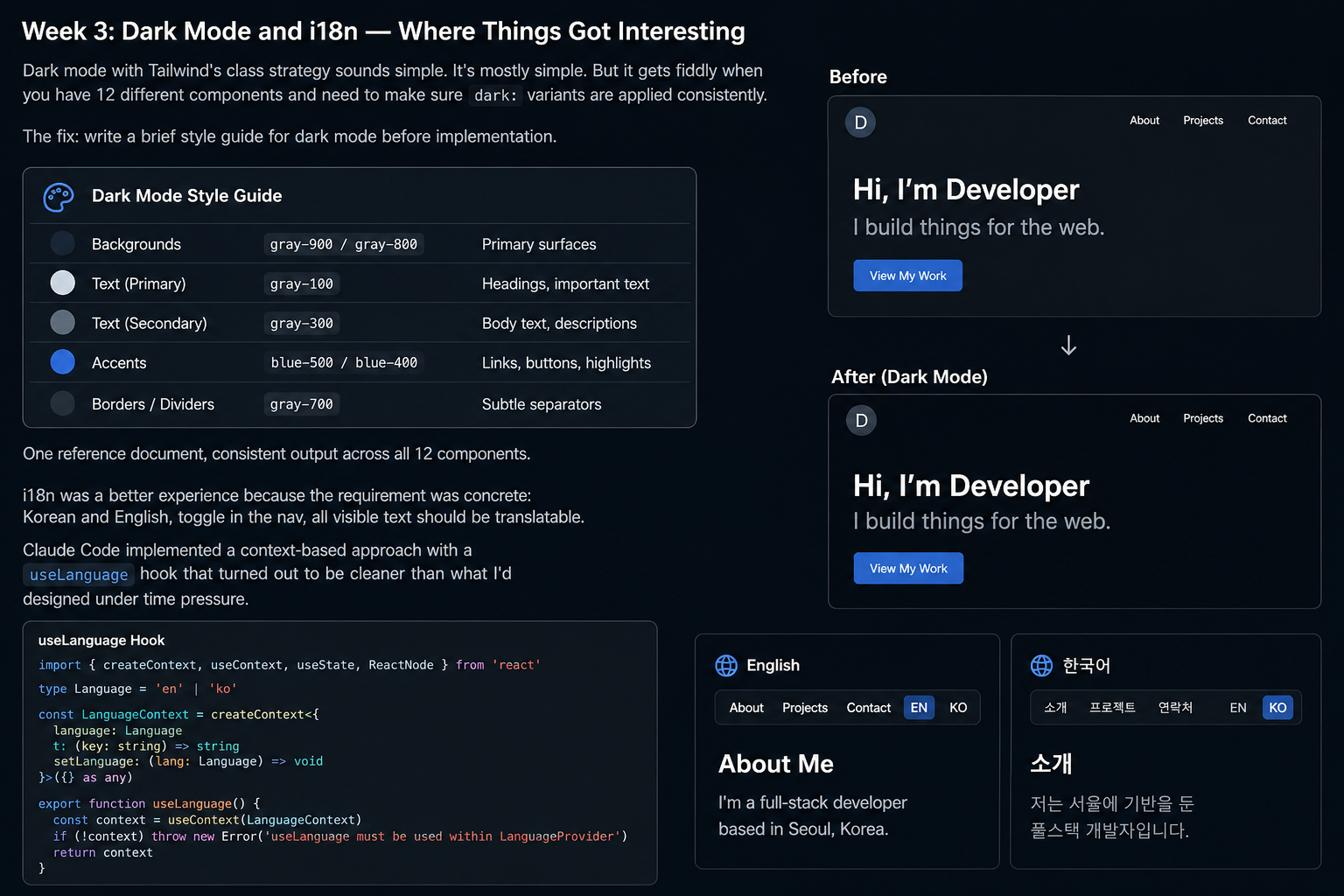The width and height of the screenshot is (1344, 896).
Task: Click the About Me heading
Action: [776, 764]
